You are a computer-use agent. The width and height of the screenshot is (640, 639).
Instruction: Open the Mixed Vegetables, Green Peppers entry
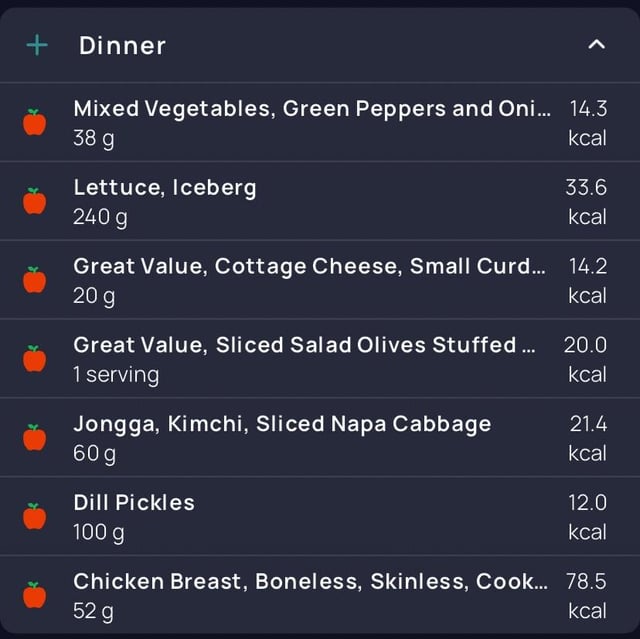(x=320, y=122)
